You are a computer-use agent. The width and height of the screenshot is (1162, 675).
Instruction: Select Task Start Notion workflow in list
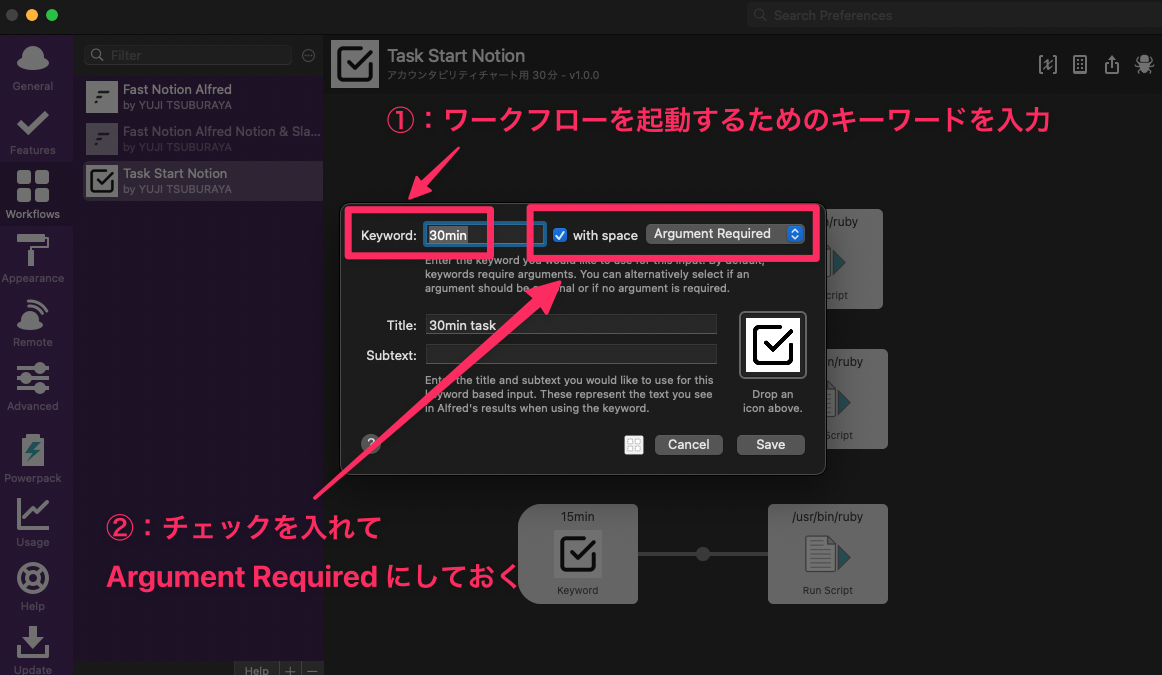[x=203, y=181]
